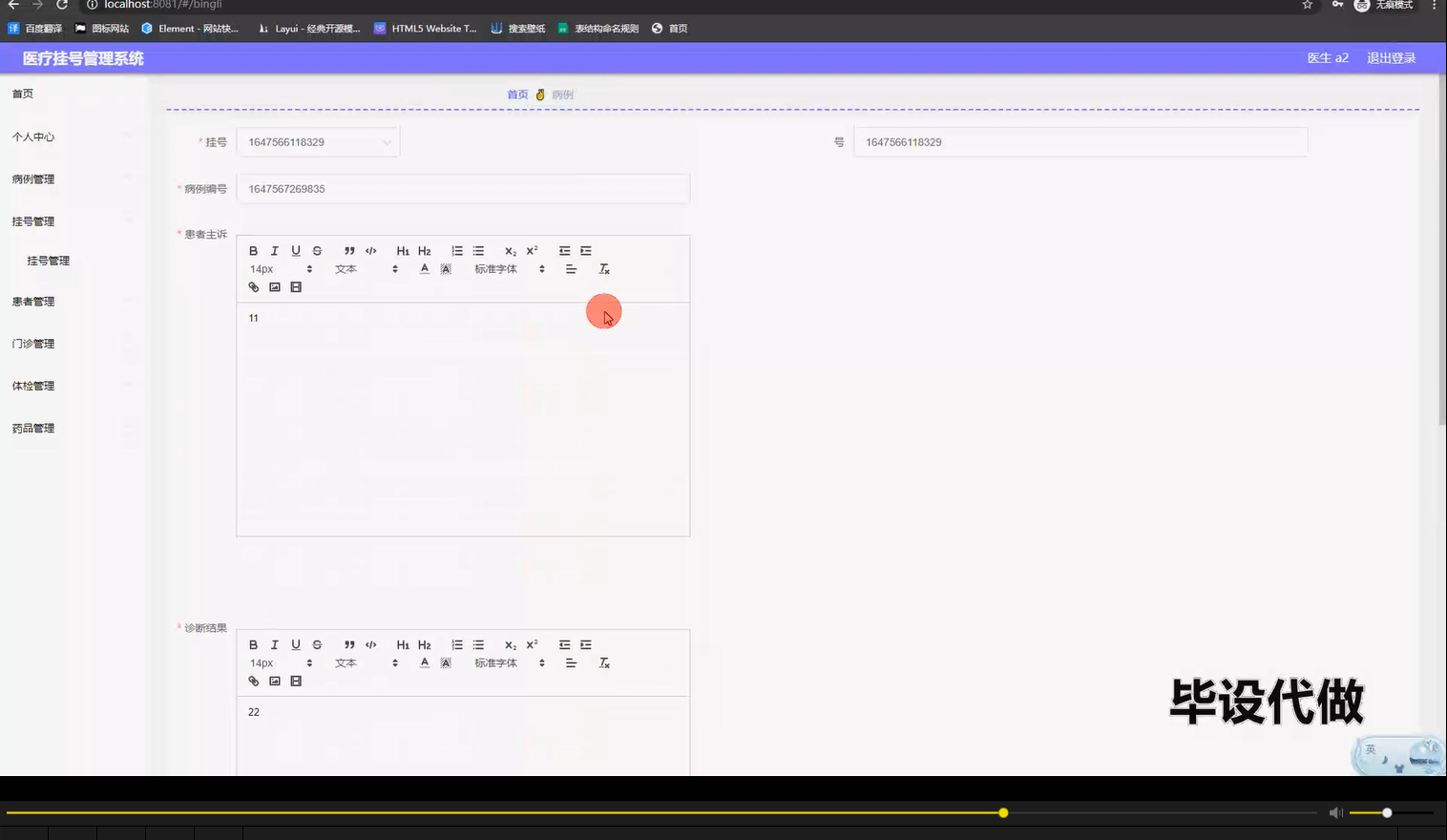The image size is (1447, 840).
Task: Toggle italic in the 患者主诉 editor
Action: pyautogui.click(x=274, y=251)
